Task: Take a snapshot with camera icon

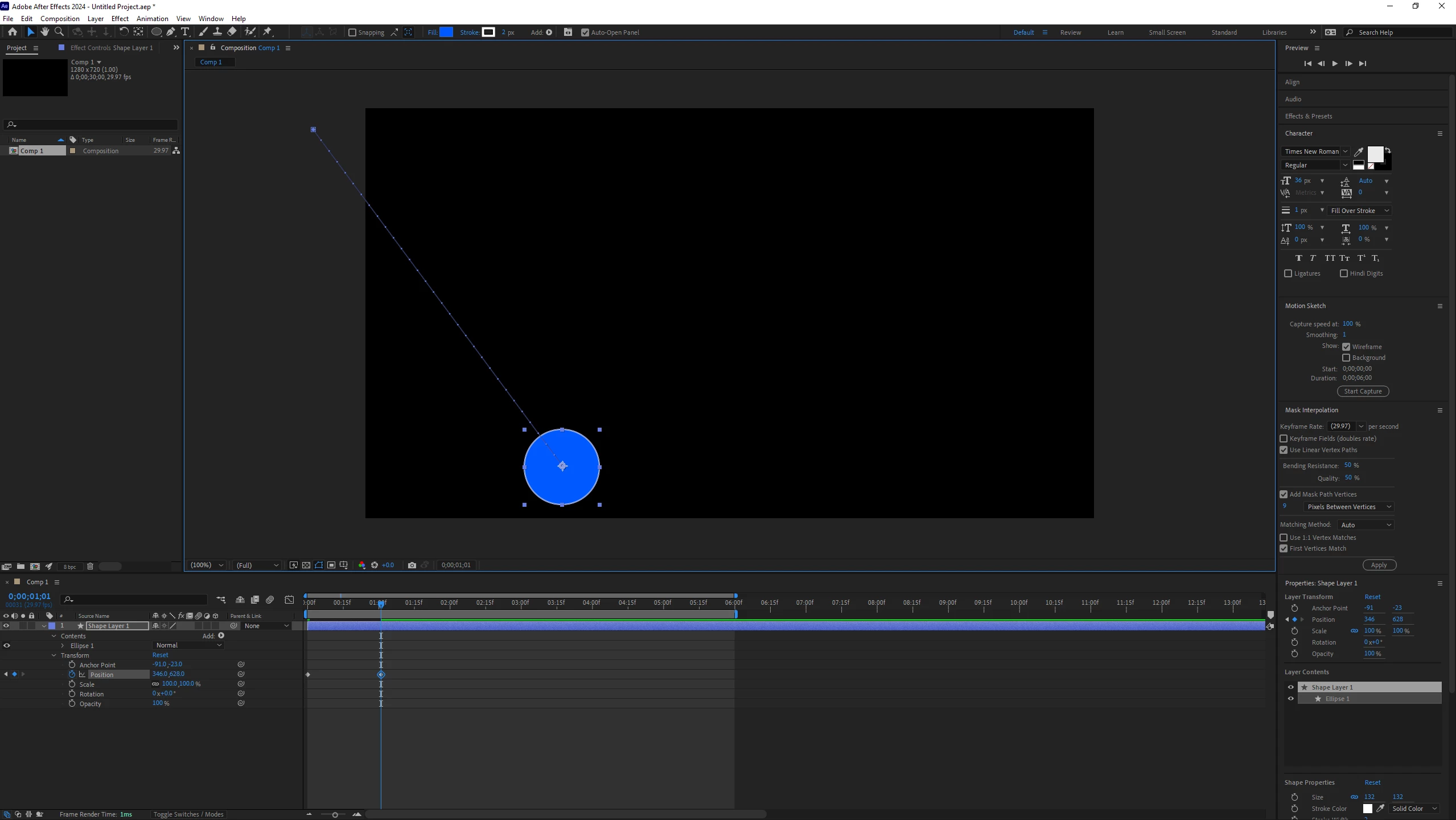Action: click(x=412, y=565)
